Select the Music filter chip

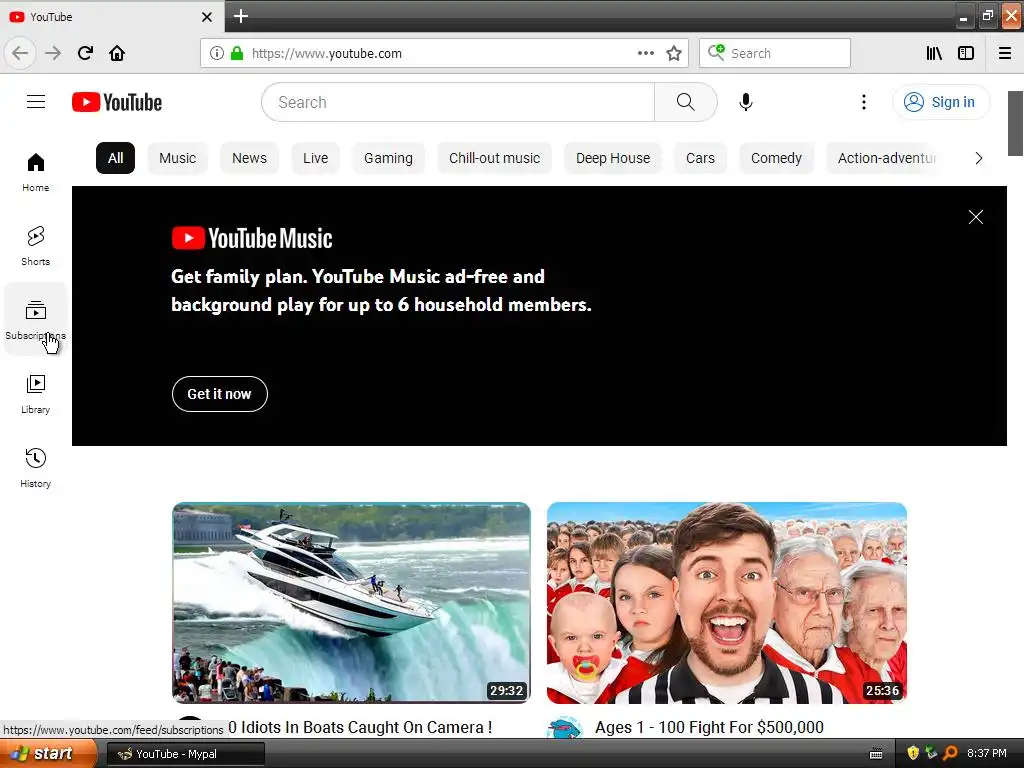pyautogui.click(x=178, y=158)
